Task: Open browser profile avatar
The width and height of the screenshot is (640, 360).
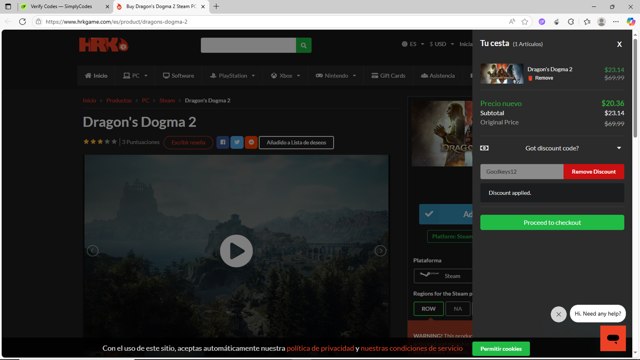Action: point(601,22)
